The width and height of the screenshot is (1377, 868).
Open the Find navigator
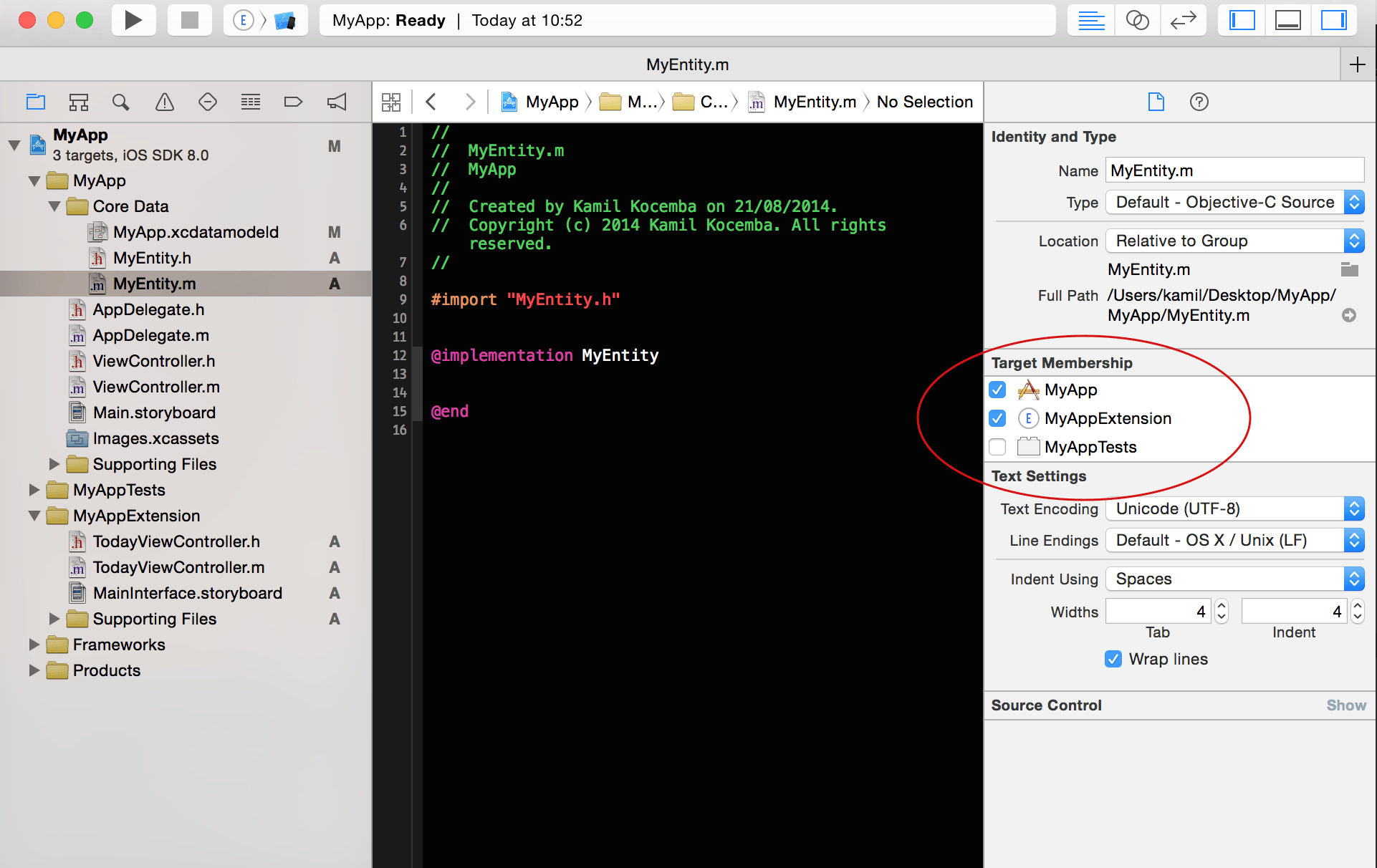121,102
